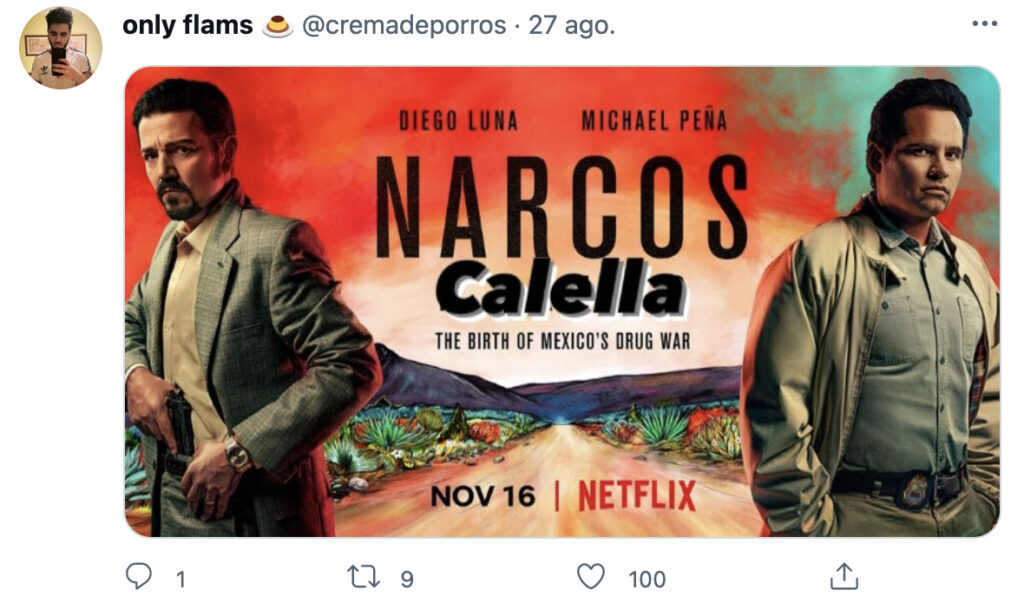Screen dimensions: 1024x609
Task: Click the retweet arrows icon
Action: pyautogui.click(x=363, y=578)
